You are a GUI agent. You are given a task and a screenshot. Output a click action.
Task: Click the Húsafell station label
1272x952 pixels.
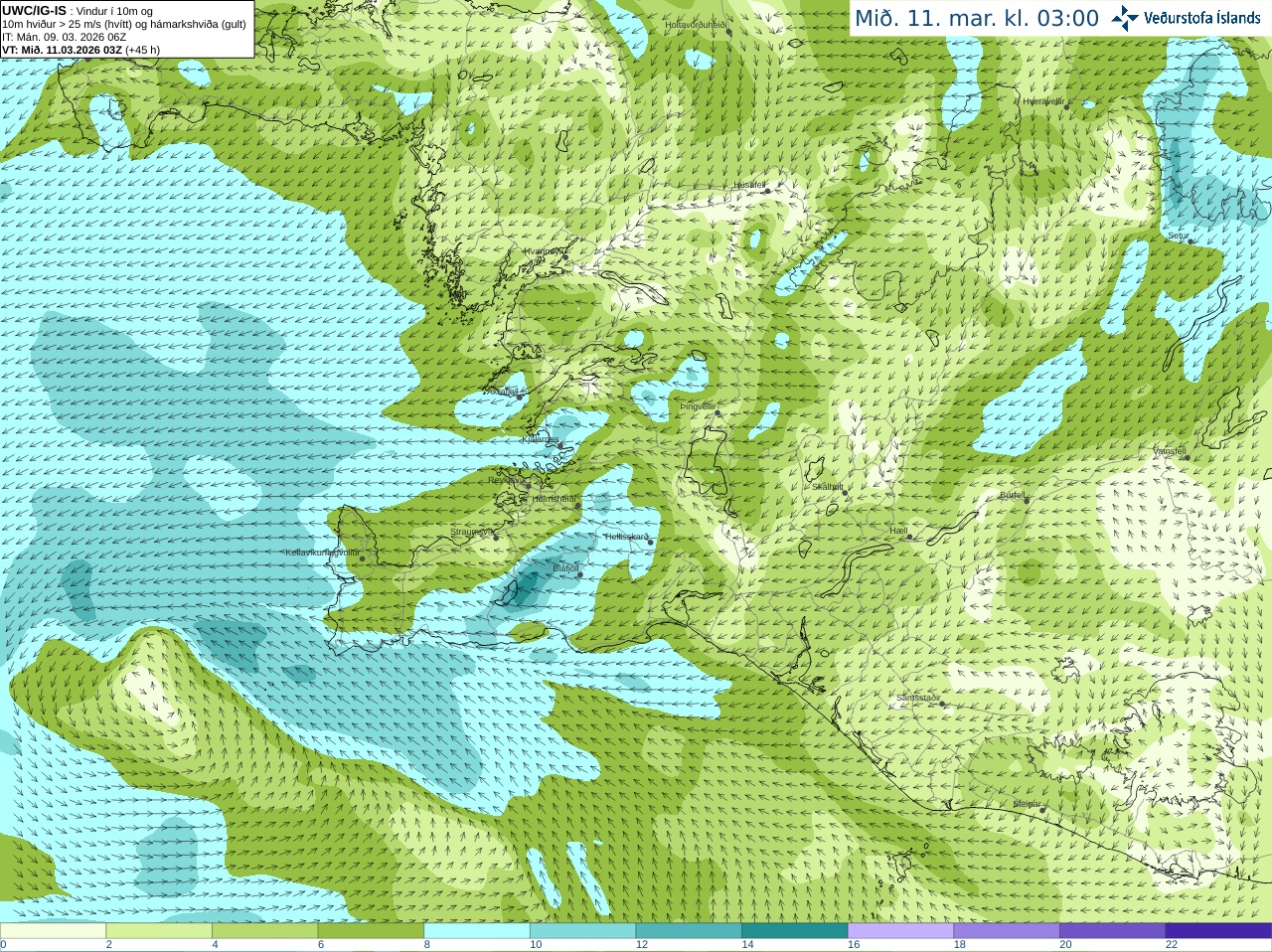click(x=749, y=185)
